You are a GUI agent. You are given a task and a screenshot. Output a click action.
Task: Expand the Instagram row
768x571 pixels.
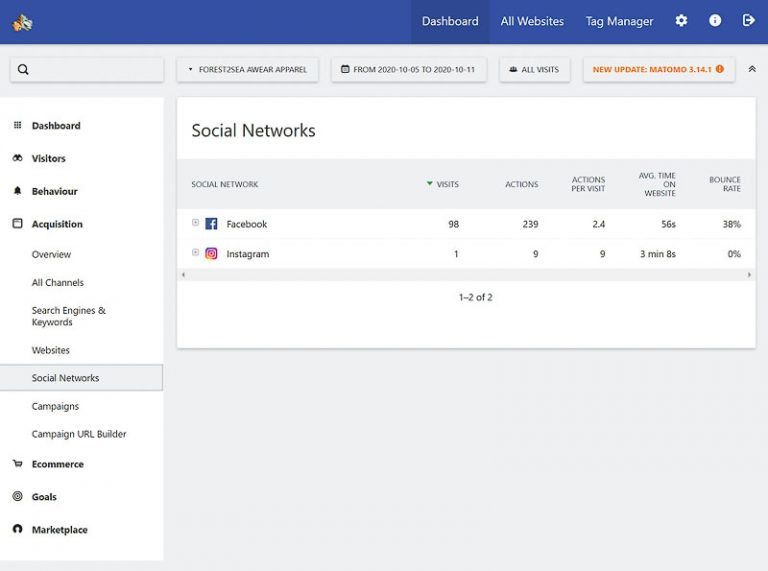click(x=196, y=253)
